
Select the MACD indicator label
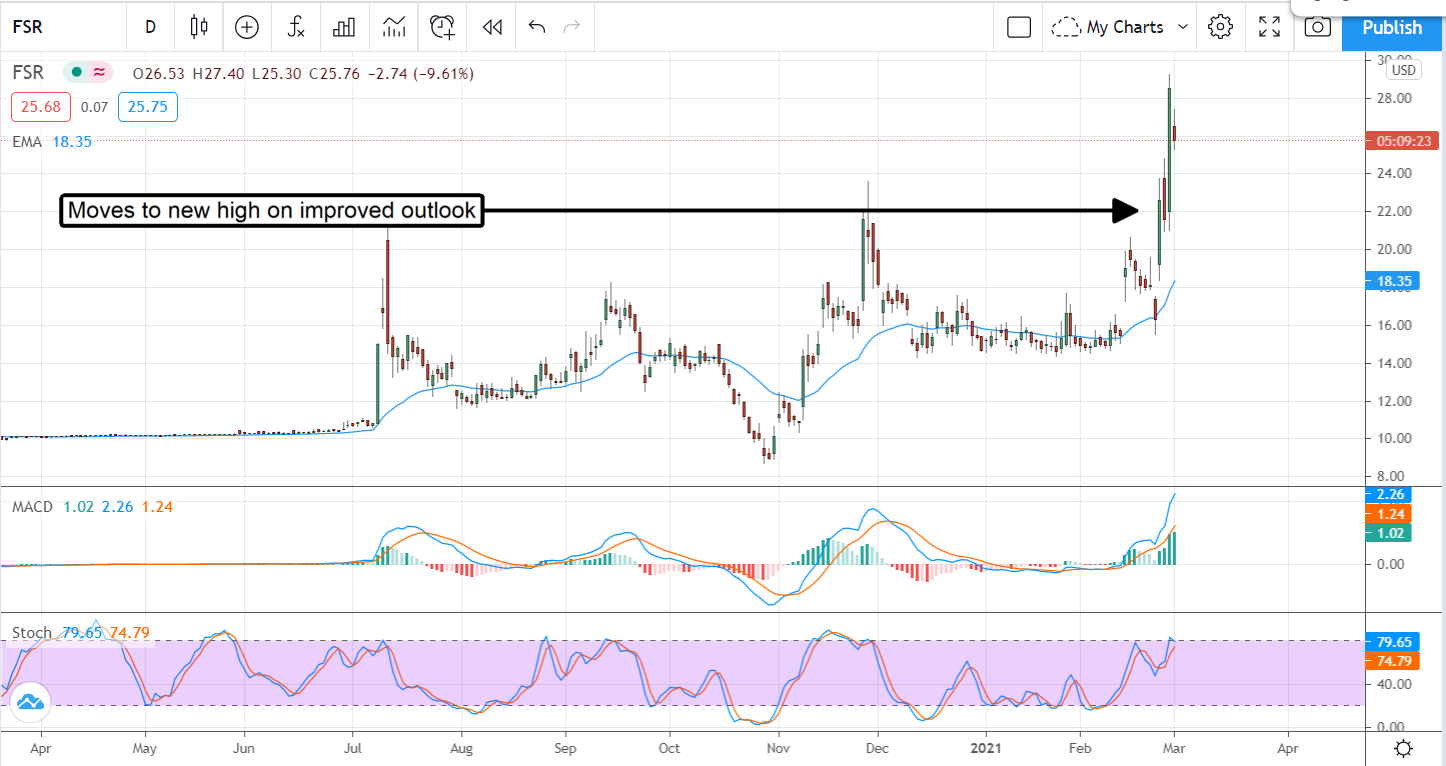tap(32, 507)
